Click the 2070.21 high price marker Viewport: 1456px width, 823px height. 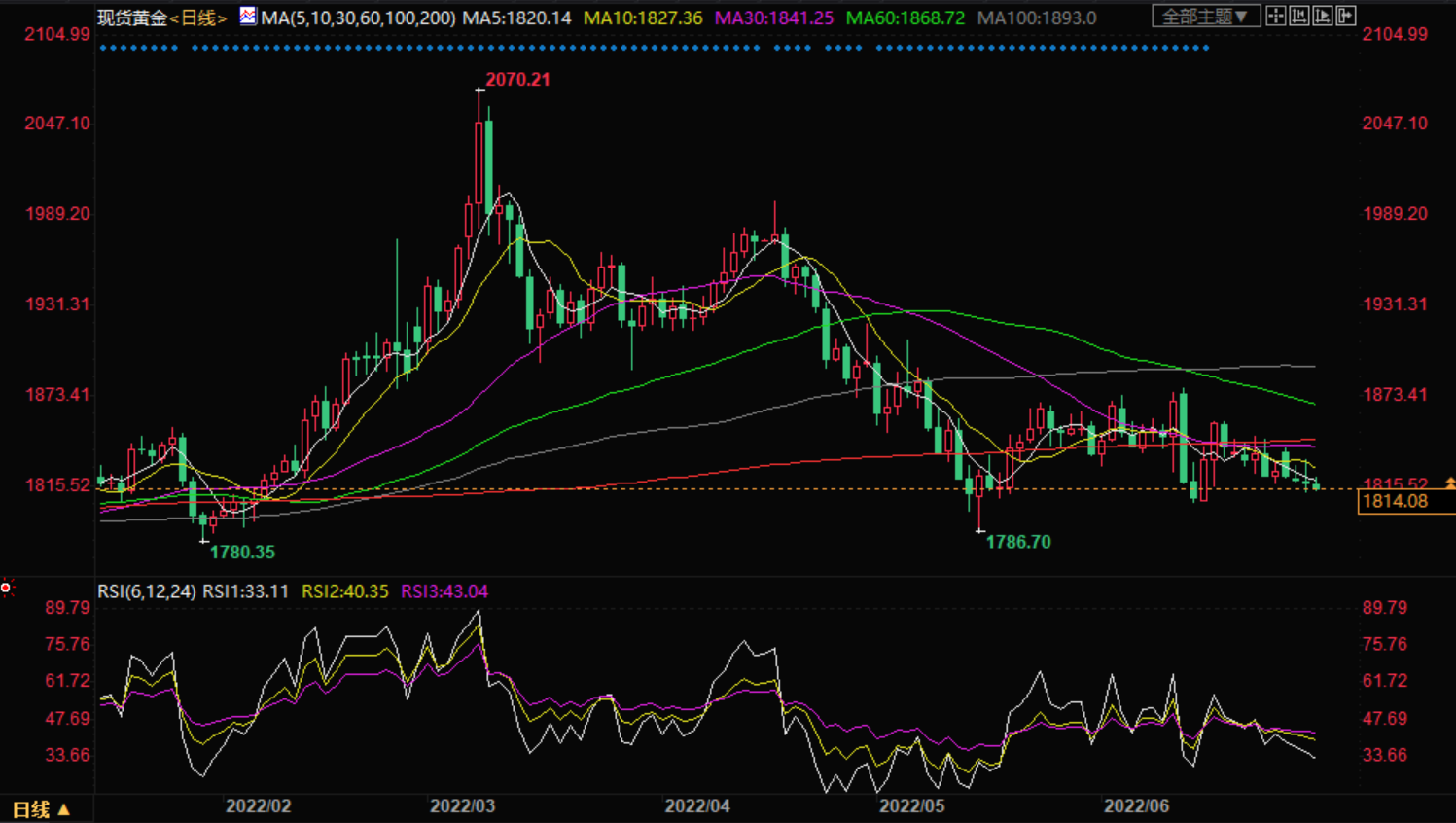tap(517, 80)
